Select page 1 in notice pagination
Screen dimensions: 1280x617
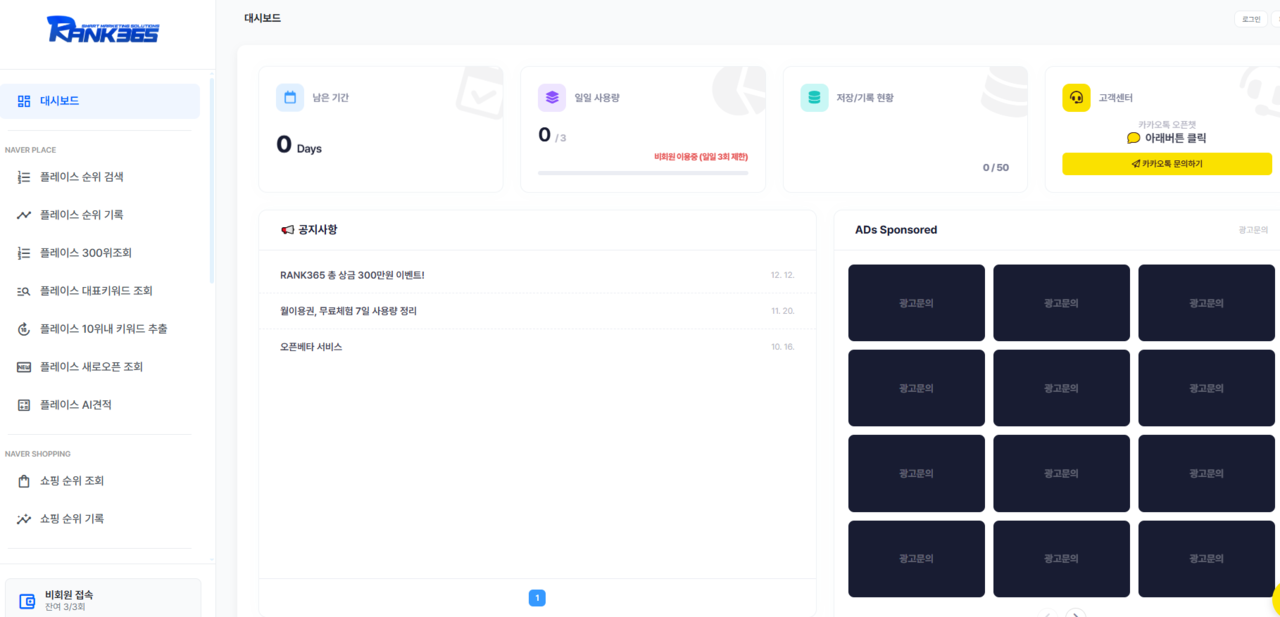(537, 598)
